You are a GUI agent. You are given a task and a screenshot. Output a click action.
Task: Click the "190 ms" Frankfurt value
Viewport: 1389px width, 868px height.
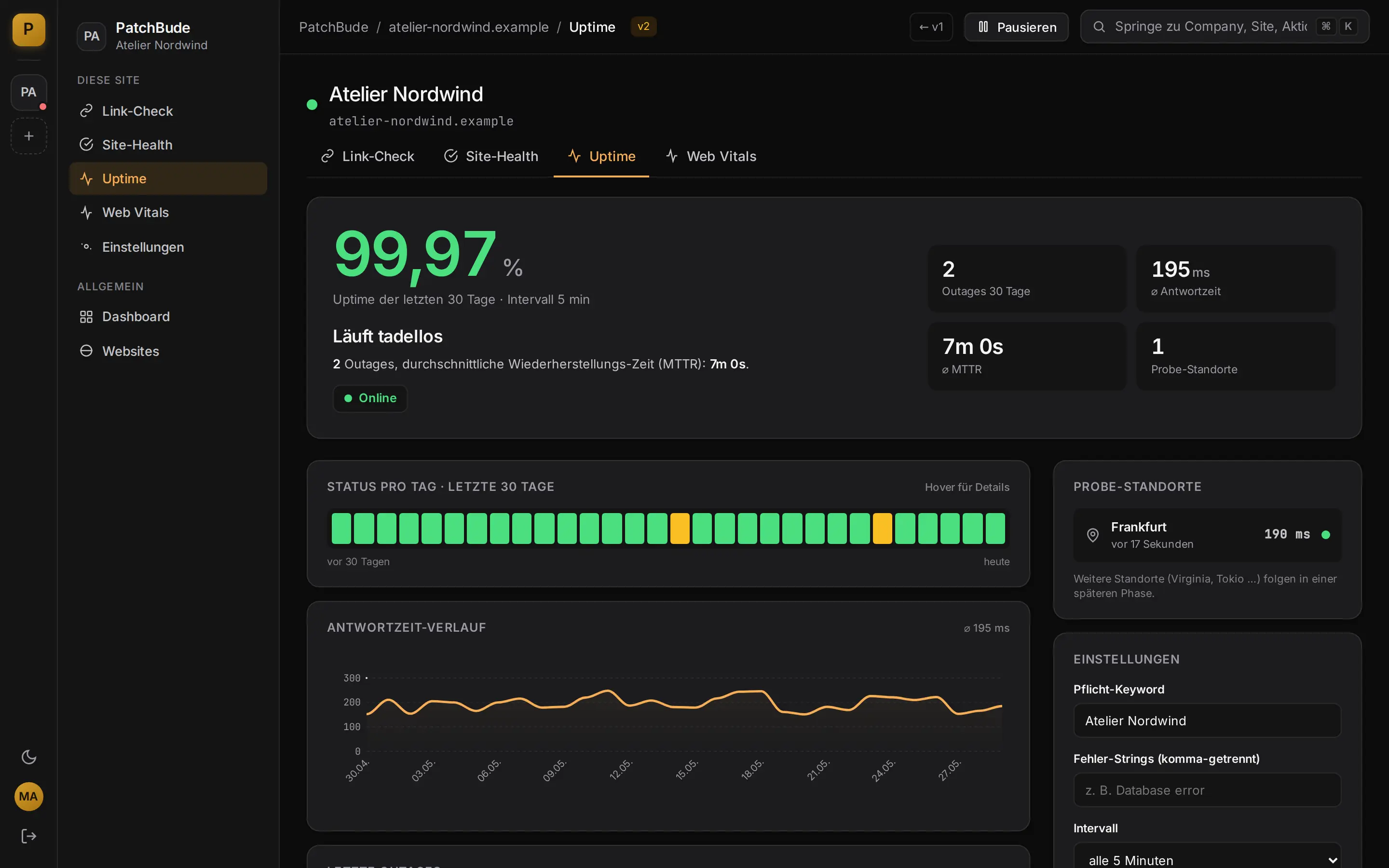[1287, 534]
